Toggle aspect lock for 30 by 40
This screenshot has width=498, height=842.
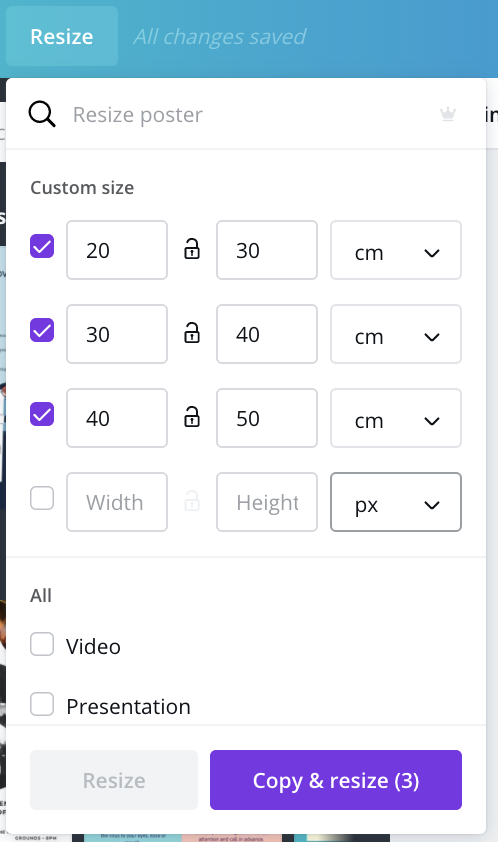tap(192, 333)
